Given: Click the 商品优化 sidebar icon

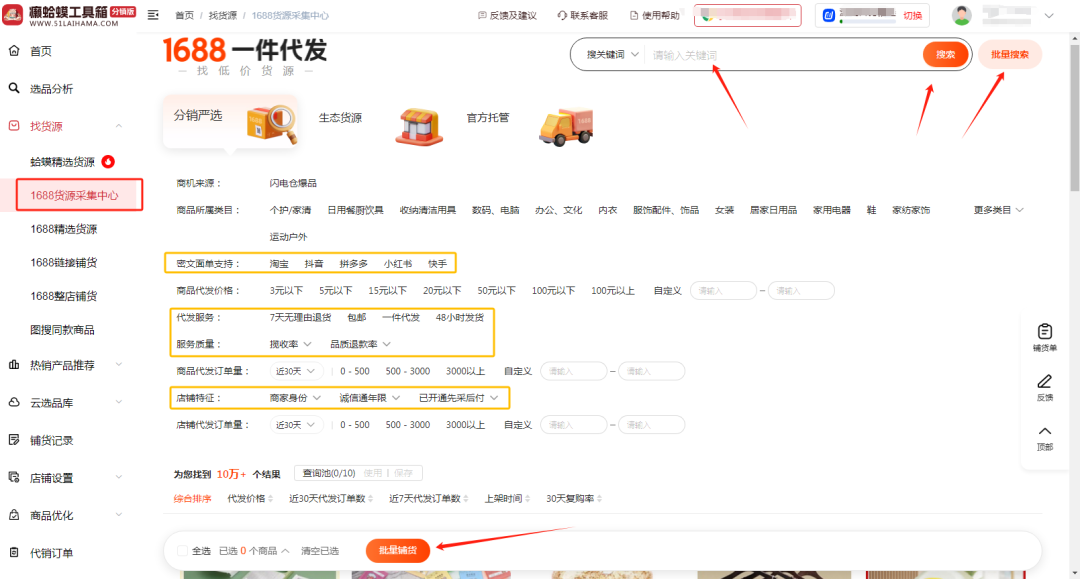Looking at the screenshot, I should [14, 515].
